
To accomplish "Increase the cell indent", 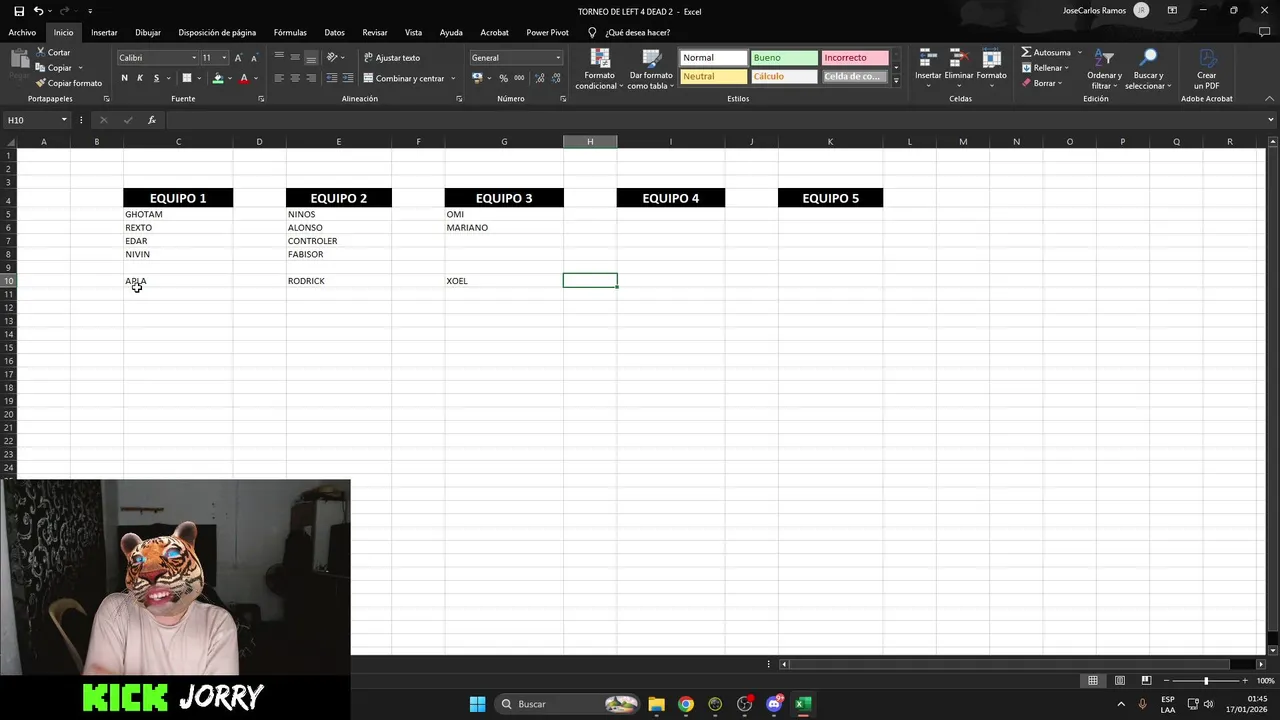I will coord(348,78).
